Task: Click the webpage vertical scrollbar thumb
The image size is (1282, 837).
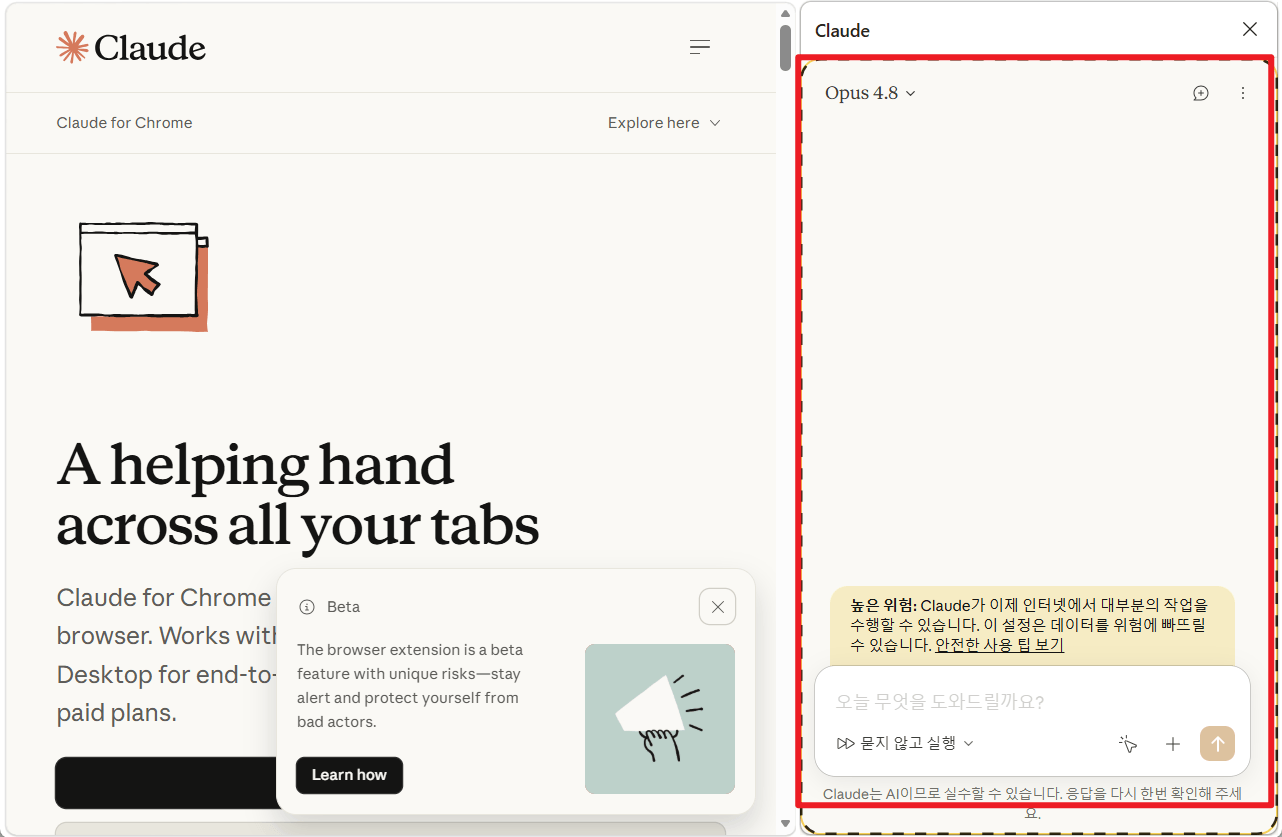Action: coord(785,46)
